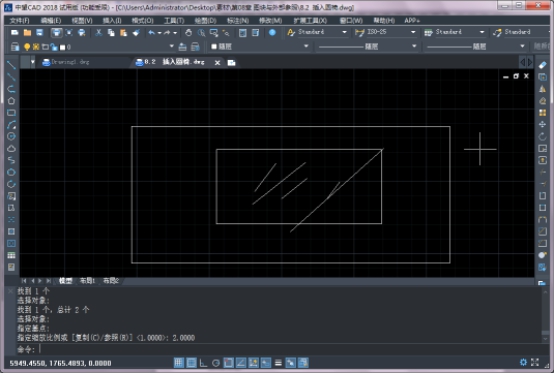Select the Circle drawing tool
This screenshot has width=554, height=374.
coord(11,136)
